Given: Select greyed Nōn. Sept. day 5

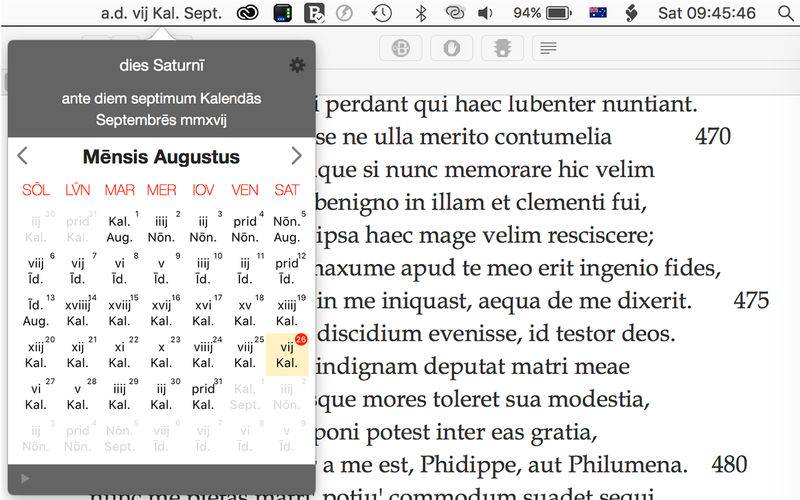Looking at the screenshot, I should [119, 438].
